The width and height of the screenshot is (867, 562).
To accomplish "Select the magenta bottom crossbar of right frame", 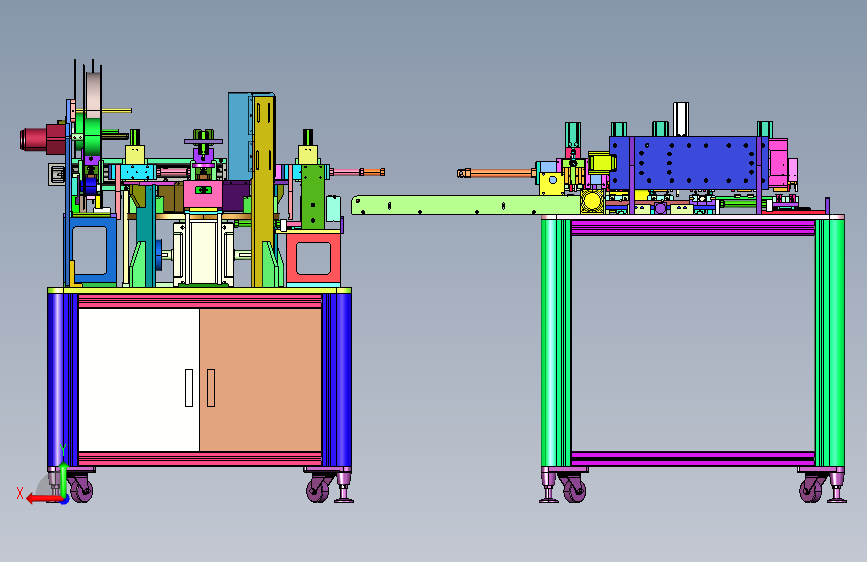I will point(693,459).
